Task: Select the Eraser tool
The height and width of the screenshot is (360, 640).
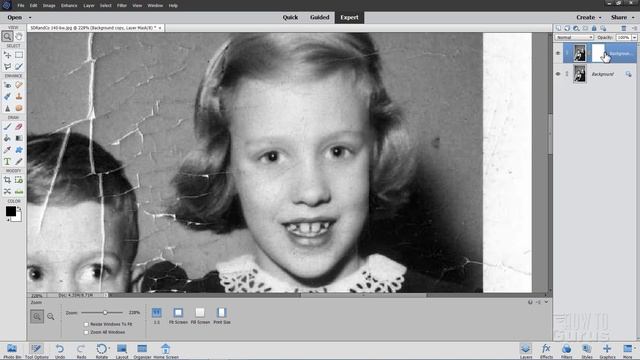Action: (x=19, y=127)
